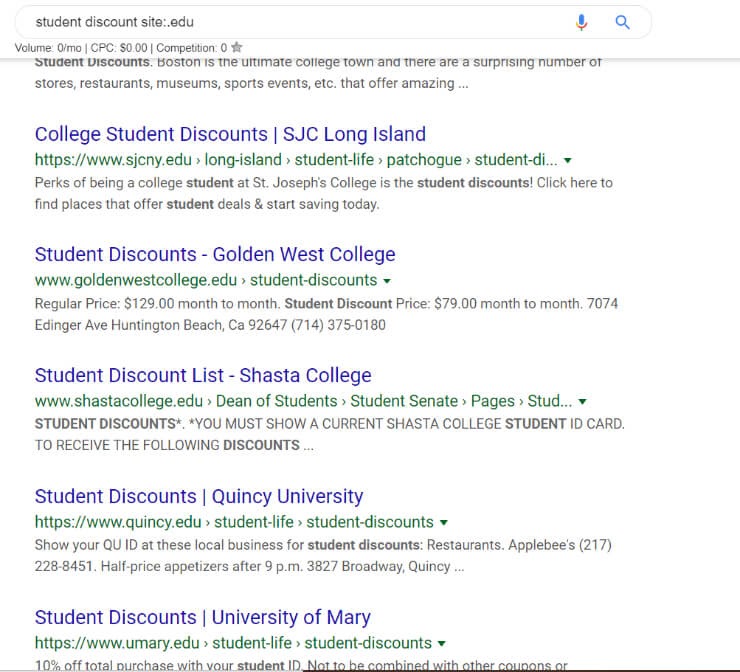Expand dropdown arrow beside shastacollege.edu URL
Screen dimensions: 740x672
point(582,402)
